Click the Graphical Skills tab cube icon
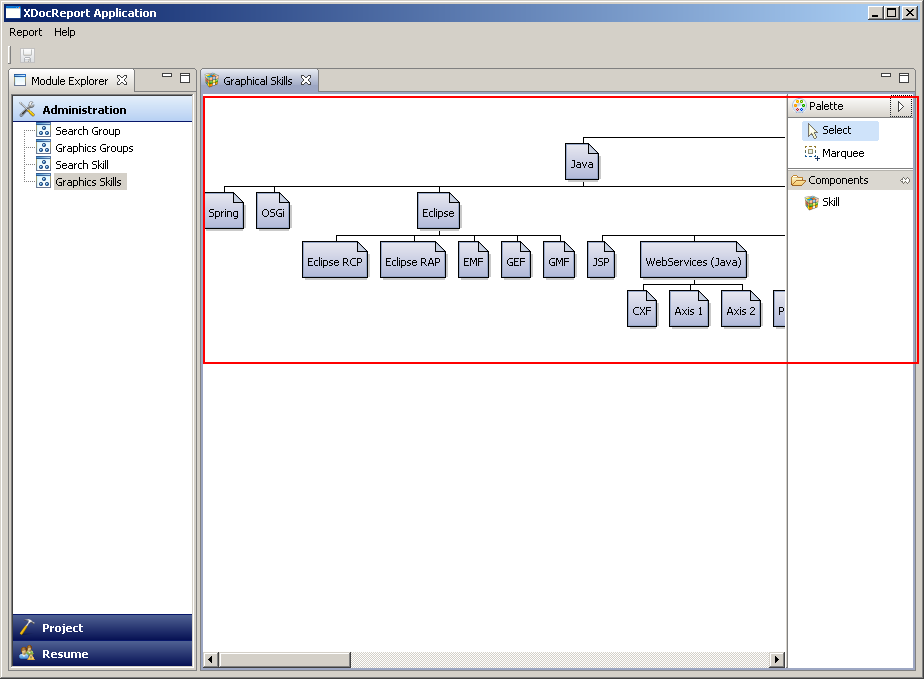The width and height of the screenshot is (924, 679). (x=212, y=80)
